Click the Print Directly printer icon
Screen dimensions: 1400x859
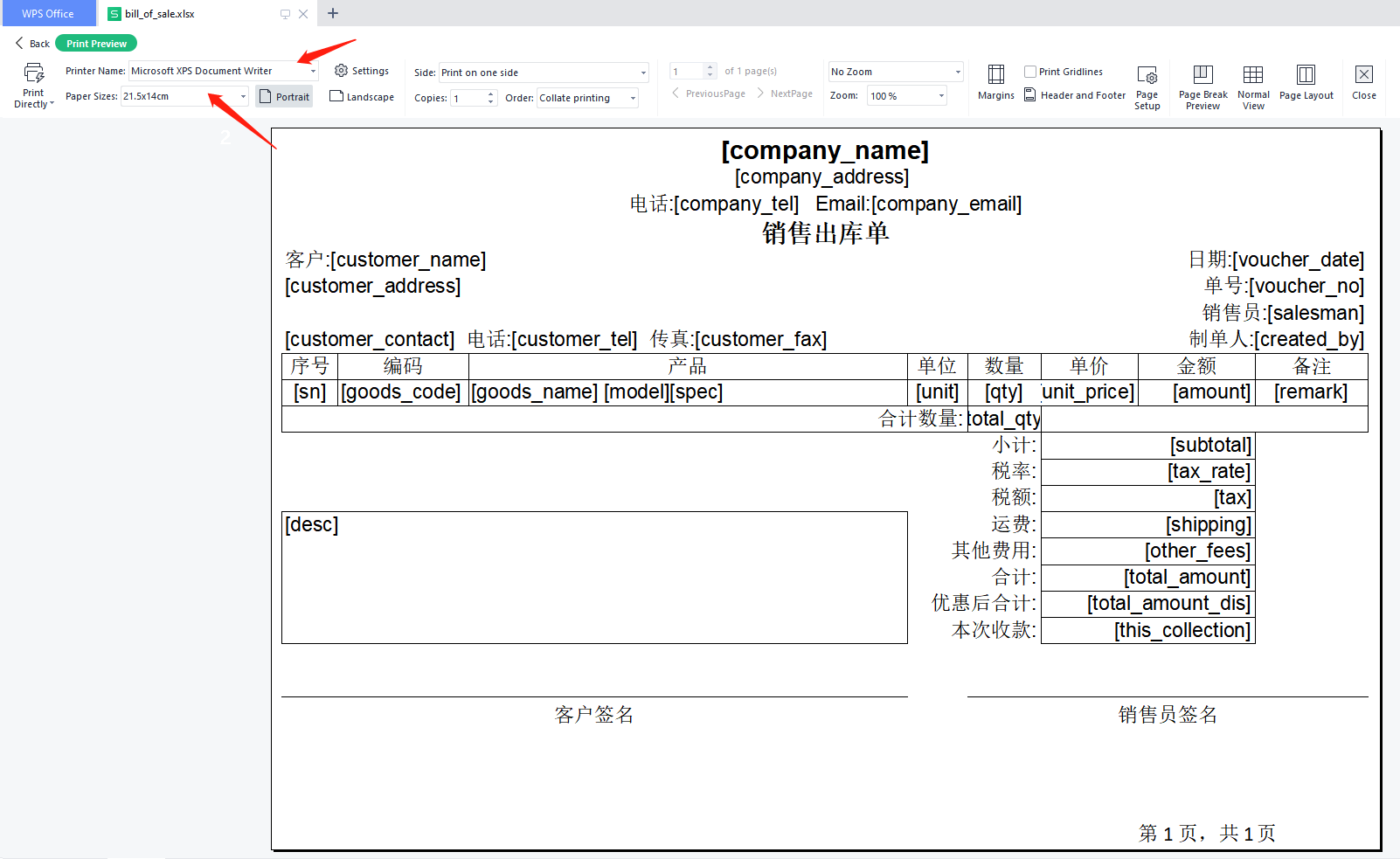(33, 73)
